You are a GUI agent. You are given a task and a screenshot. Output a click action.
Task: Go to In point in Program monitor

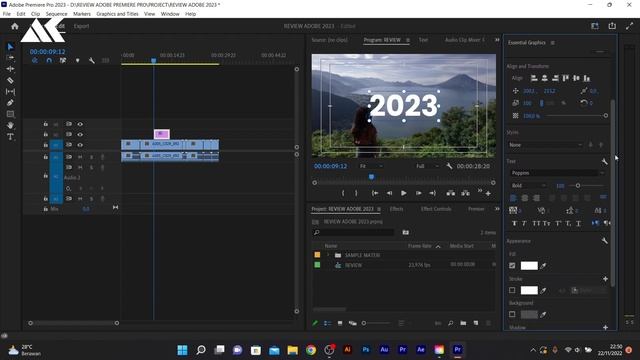[375, 193]
